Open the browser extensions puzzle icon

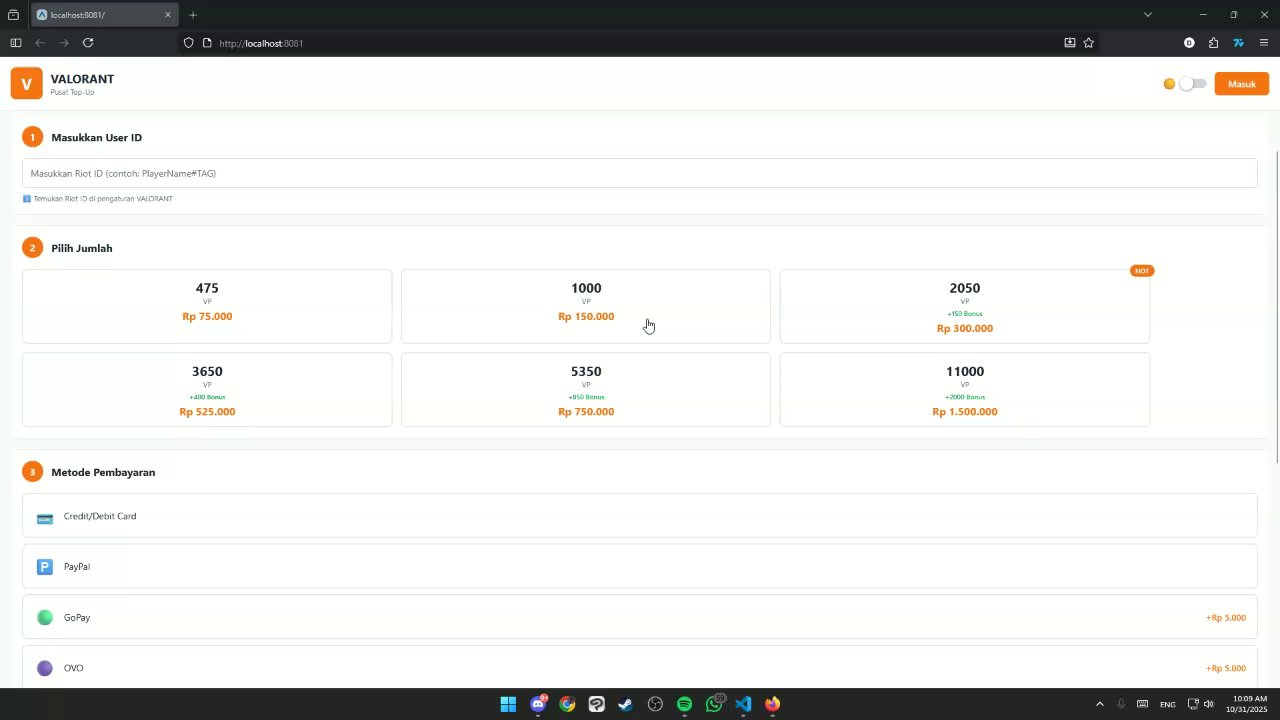(x=1213, y=43)
